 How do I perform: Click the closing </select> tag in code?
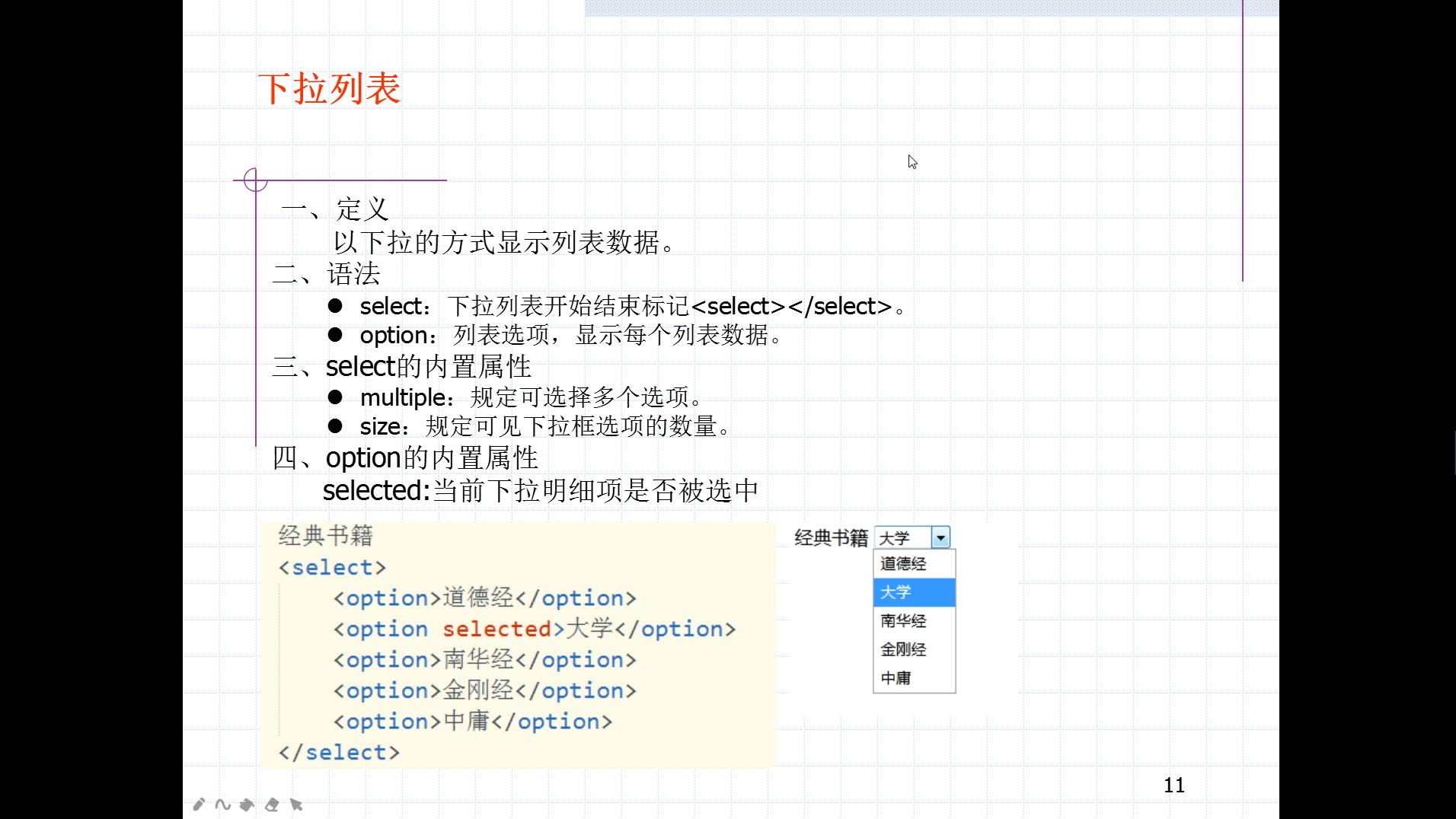pyautogui.click(x=339, y=753)
